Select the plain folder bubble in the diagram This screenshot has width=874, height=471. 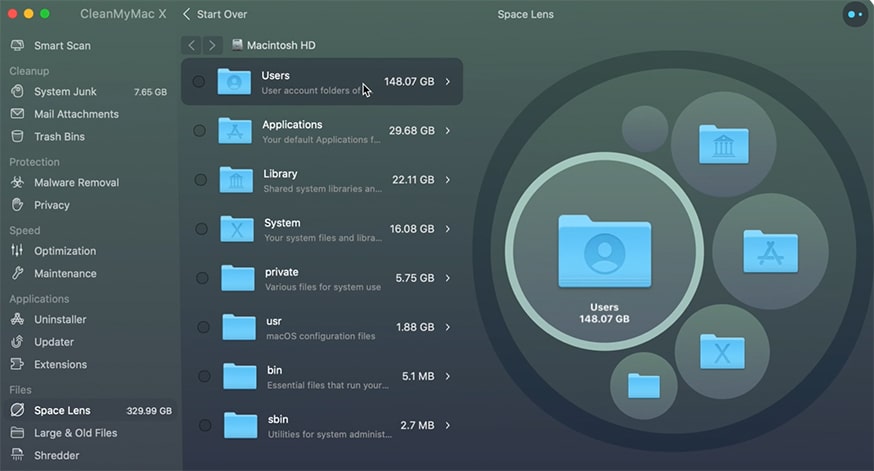pyautogui.click(x=644, y=385)
